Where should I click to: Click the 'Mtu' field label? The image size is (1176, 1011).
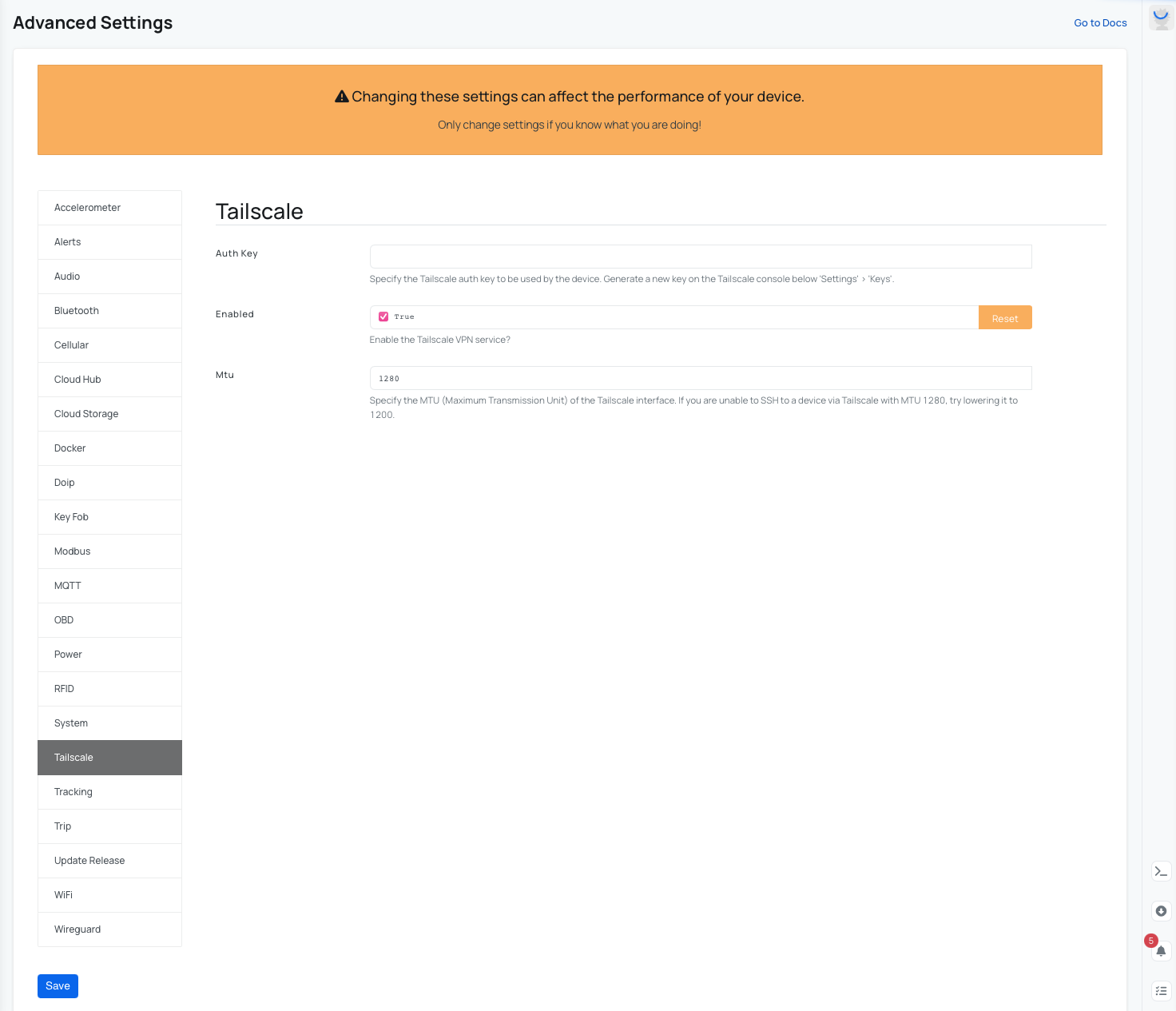tap(224, 375)
